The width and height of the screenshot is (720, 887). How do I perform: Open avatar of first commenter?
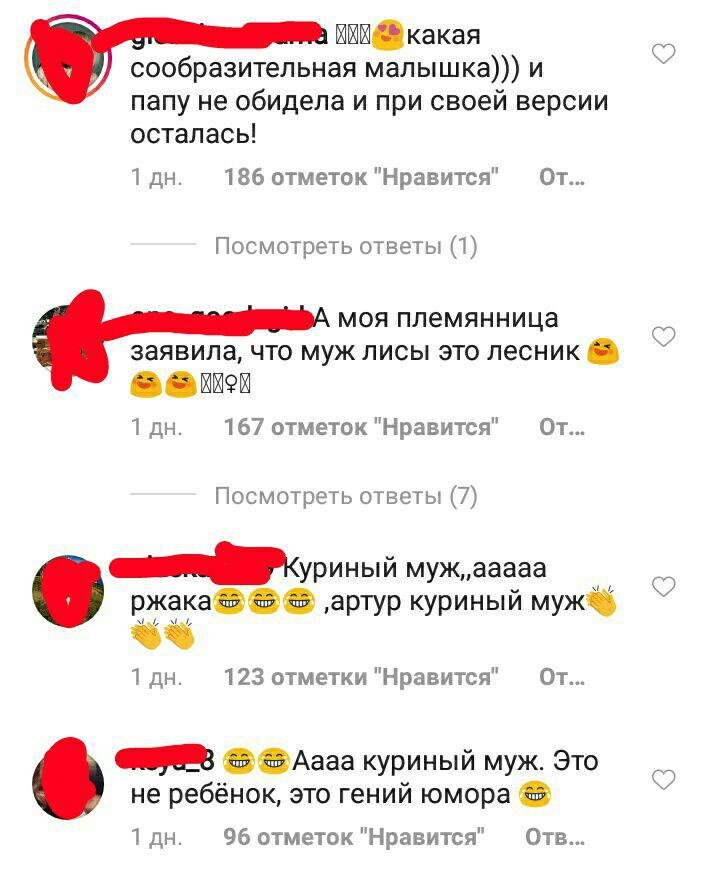point(68,59)
